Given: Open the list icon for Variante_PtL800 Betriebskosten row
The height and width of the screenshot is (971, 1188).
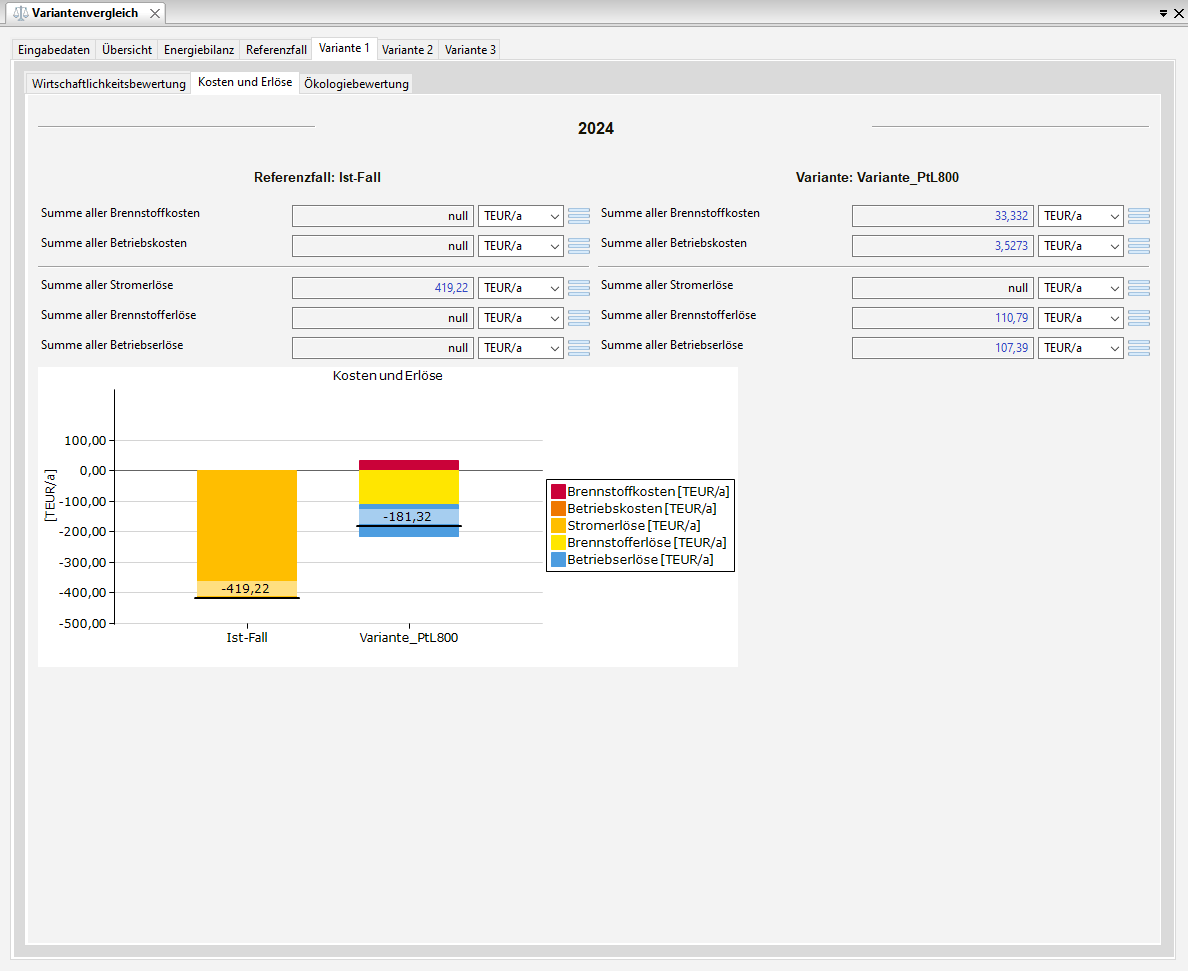Looking at the screenshot, I should pos(1139,246).
